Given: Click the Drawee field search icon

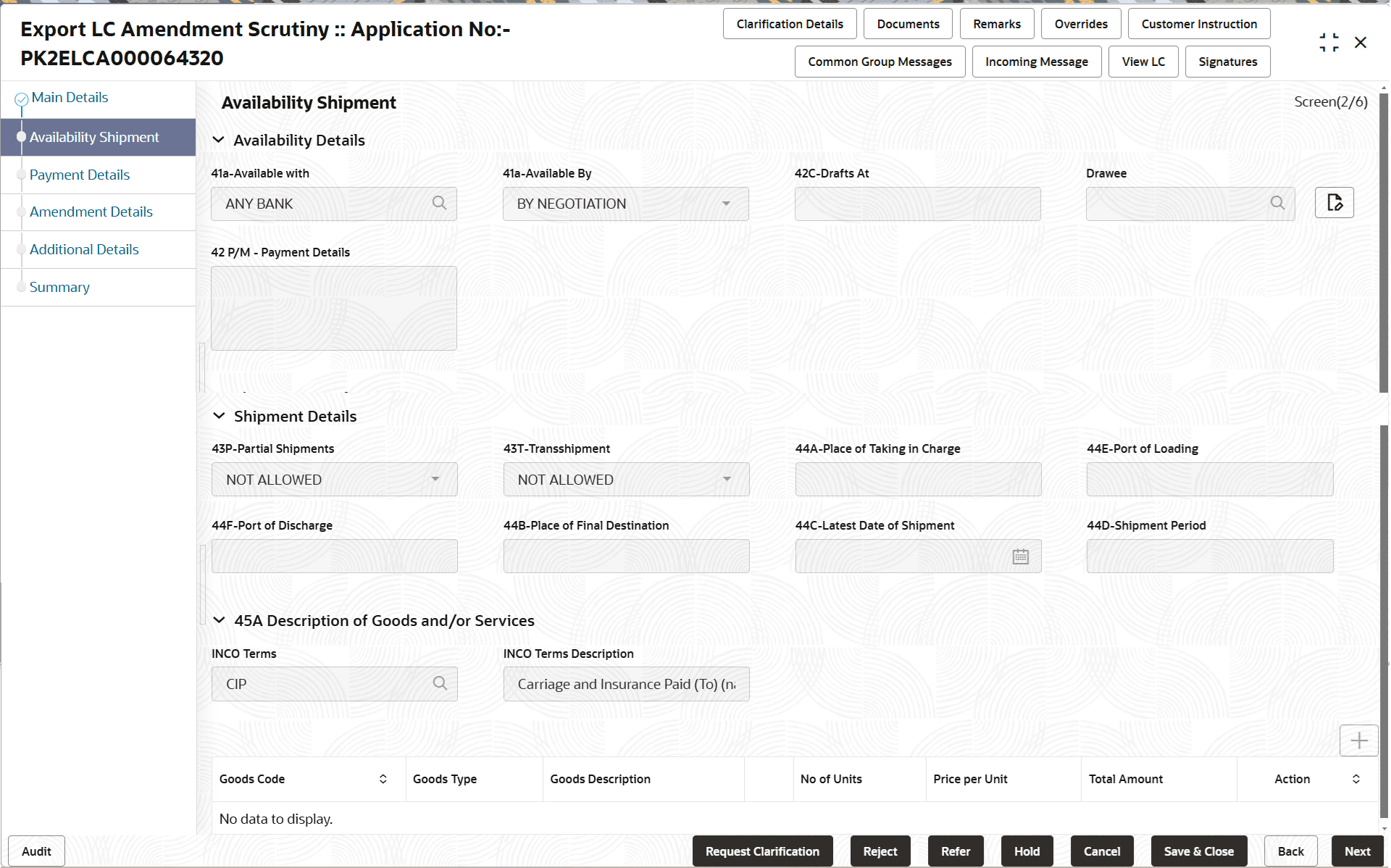Looking at the screenshot, I should [1277, 204].
